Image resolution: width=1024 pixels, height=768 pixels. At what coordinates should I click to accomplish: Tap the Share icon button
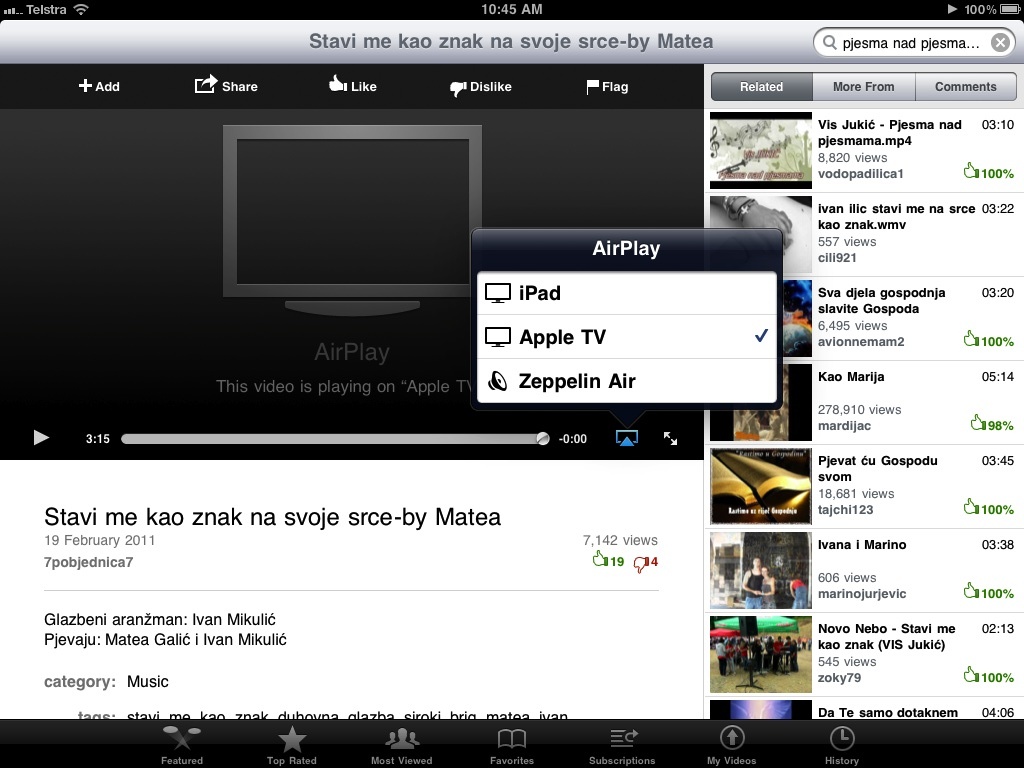pyautogui.click(x=226, y=86)
